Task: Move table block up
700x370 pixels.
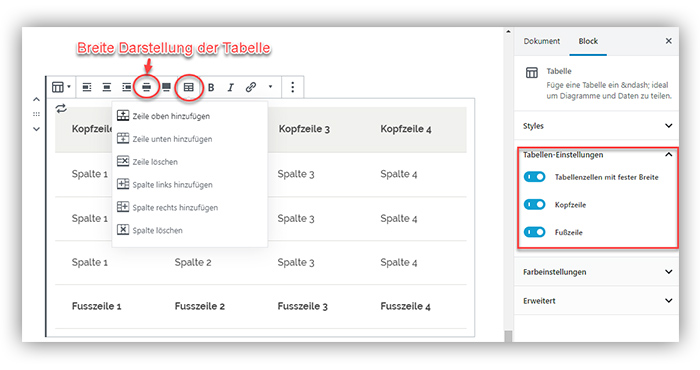Action: click(x=37, y=100)
